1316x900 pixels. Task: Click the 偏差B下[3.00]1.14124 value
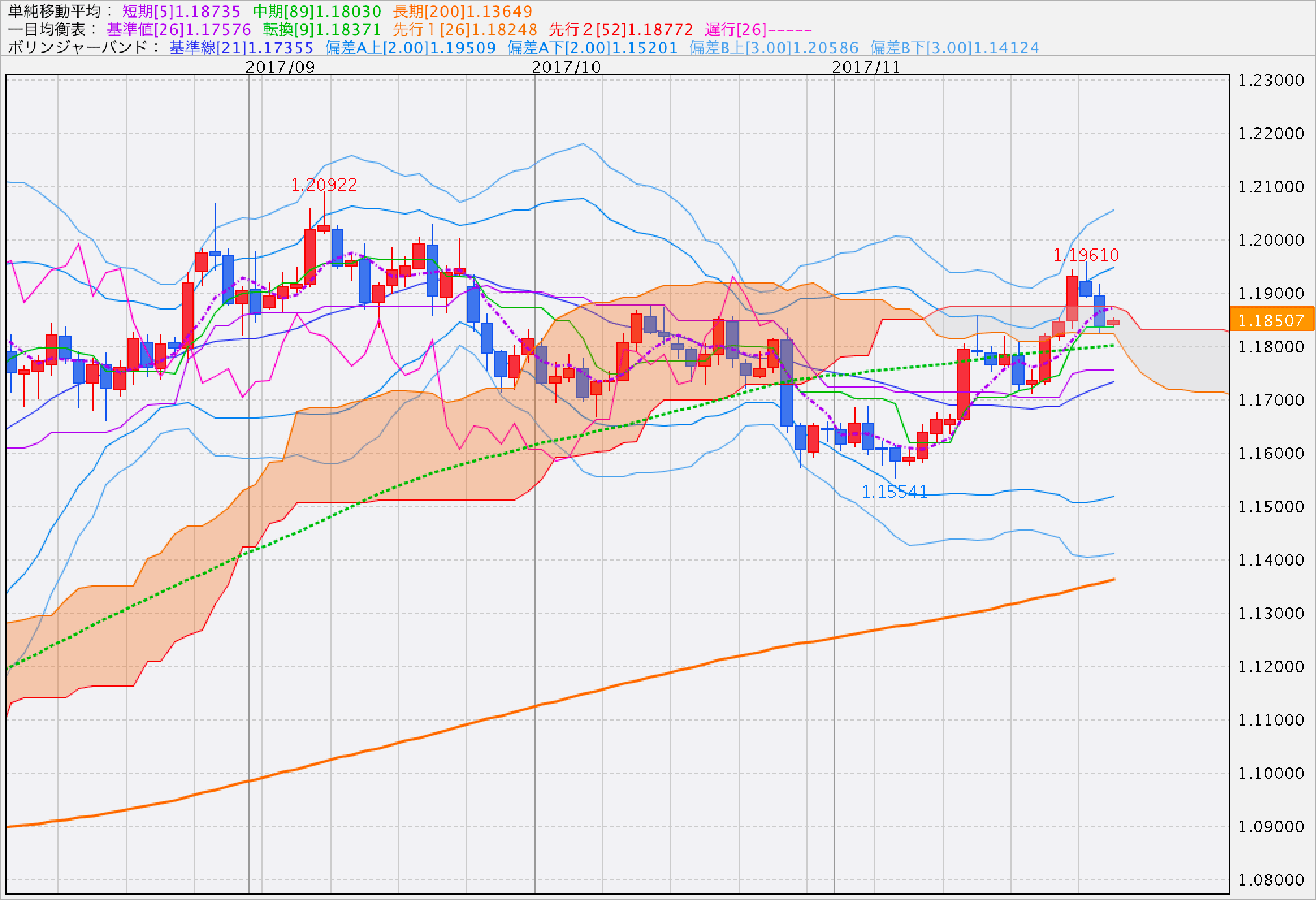click(954, 47)
